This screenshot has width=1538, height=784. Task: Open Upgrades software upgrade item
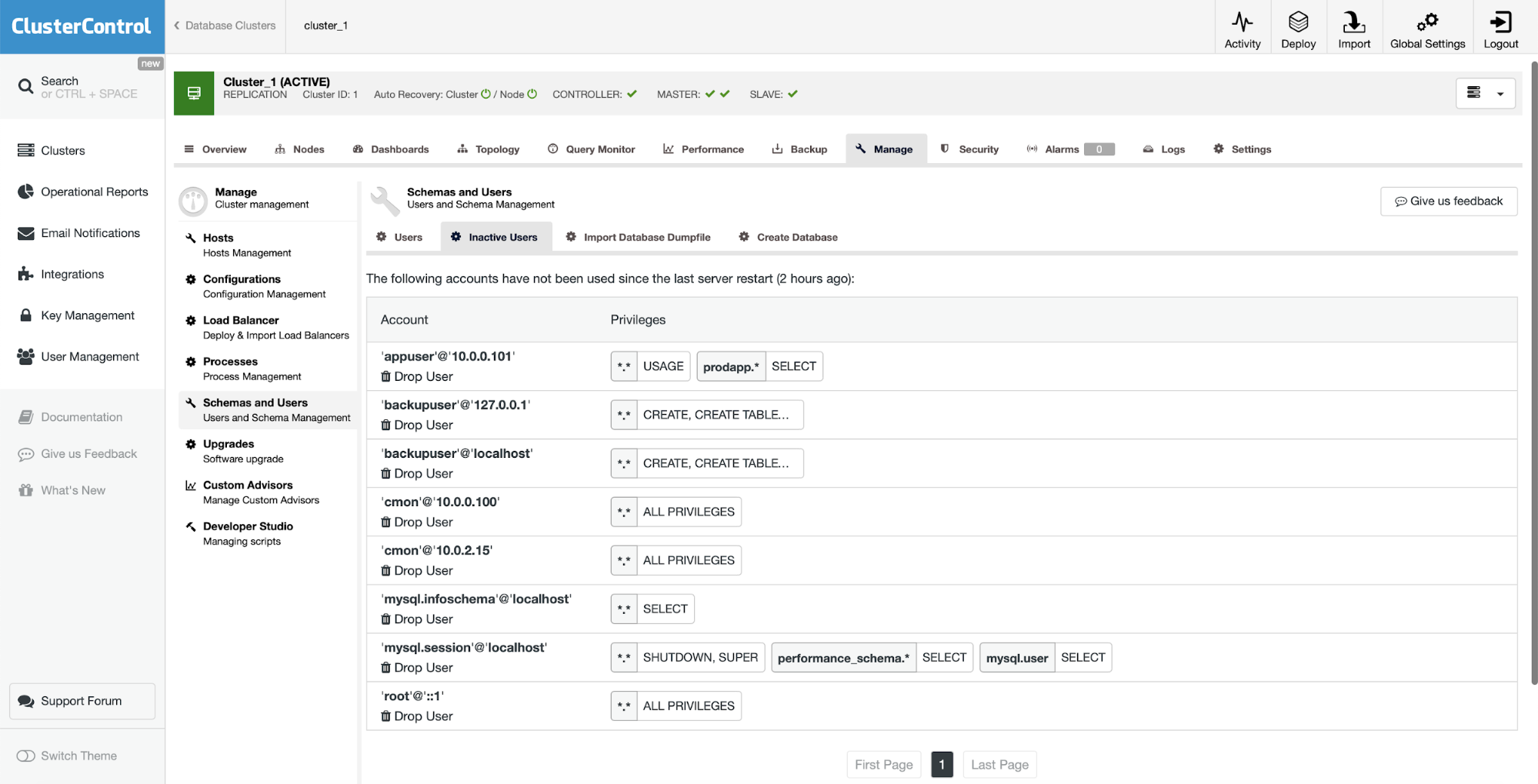[268, 451]
